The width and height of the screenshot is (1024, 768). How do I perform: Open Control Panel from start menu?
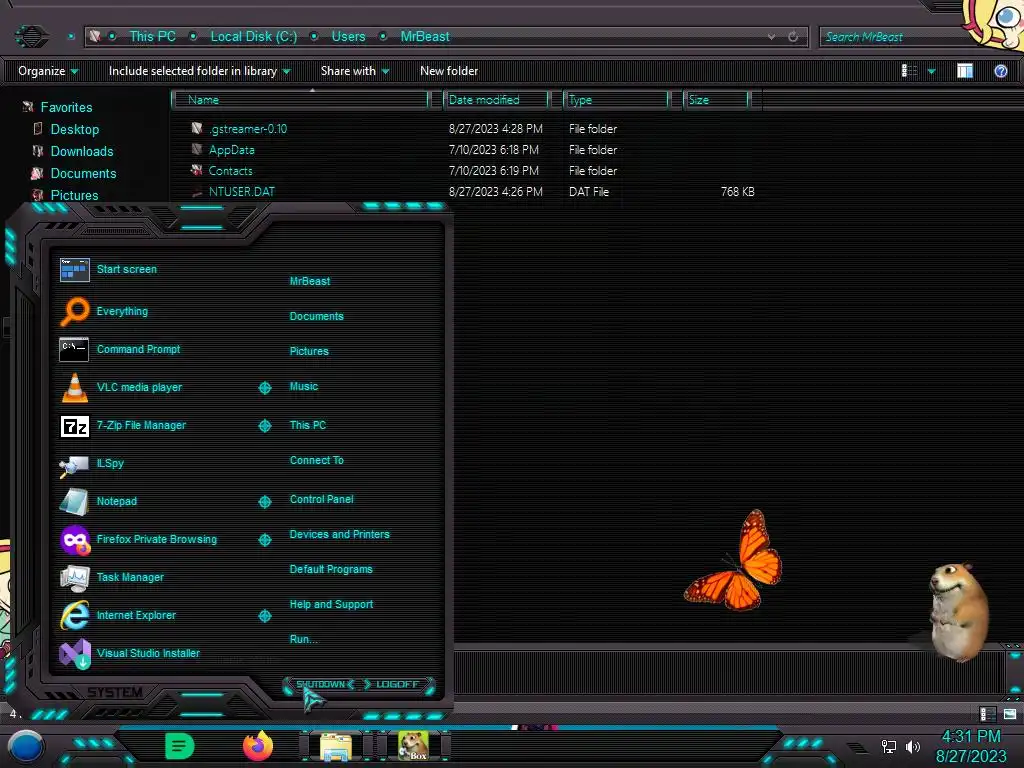pos(321,499)
